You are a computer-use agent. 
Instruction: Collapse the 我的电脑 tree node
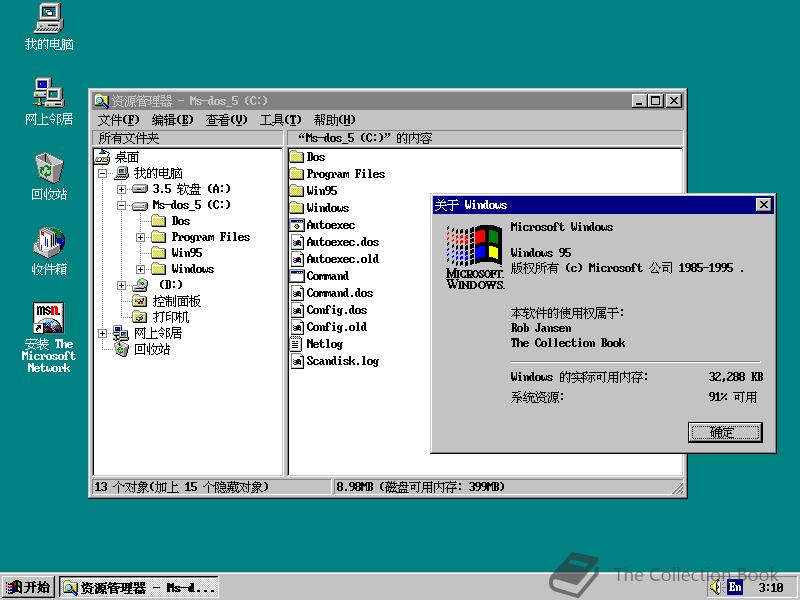pyautogui.click(x=103, y=173)
